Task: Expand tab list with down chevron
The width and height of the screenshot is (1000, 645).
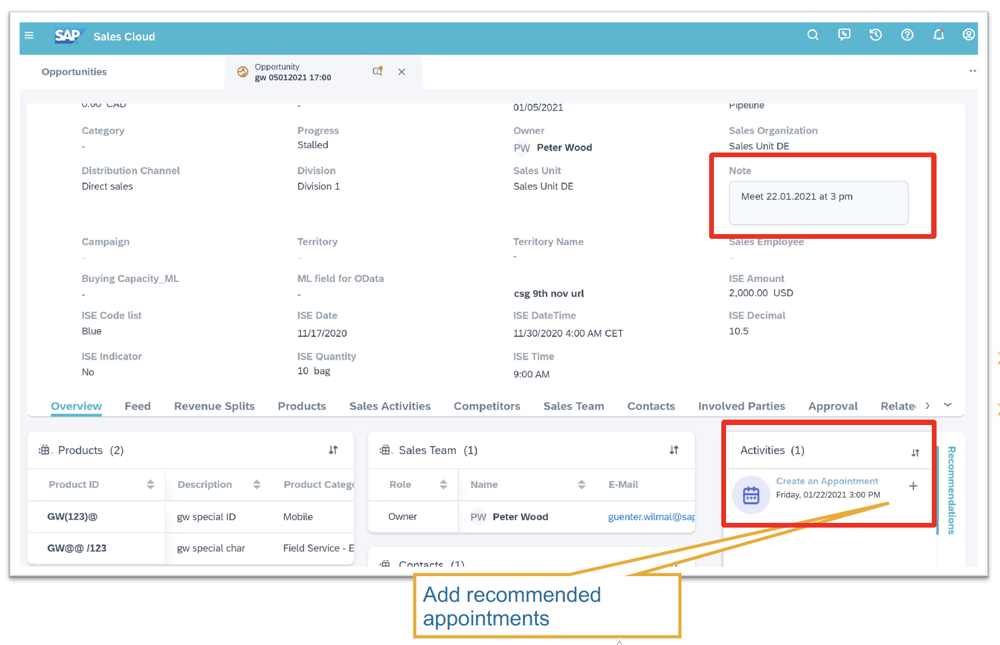Action: [x=948, y=405]
